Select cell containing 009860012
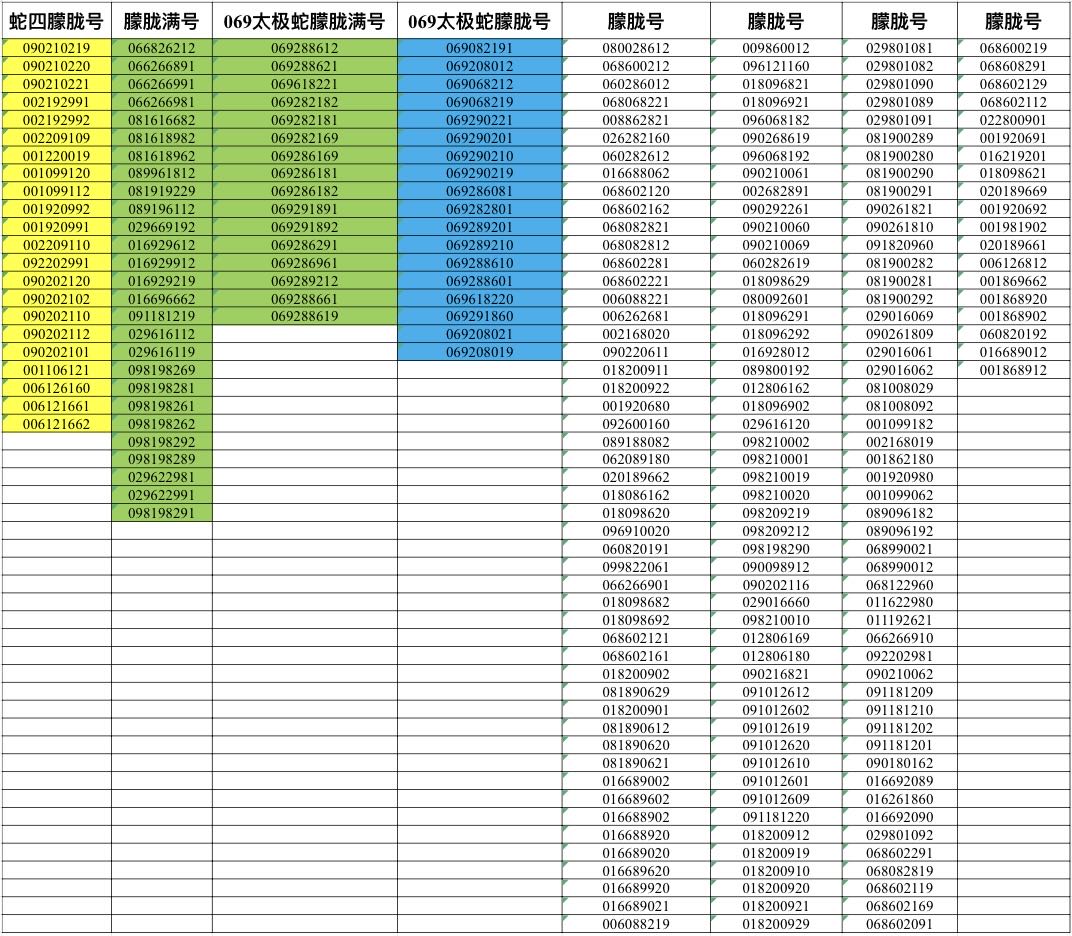This screenshot has width=1072, height=936. (776, 48)
